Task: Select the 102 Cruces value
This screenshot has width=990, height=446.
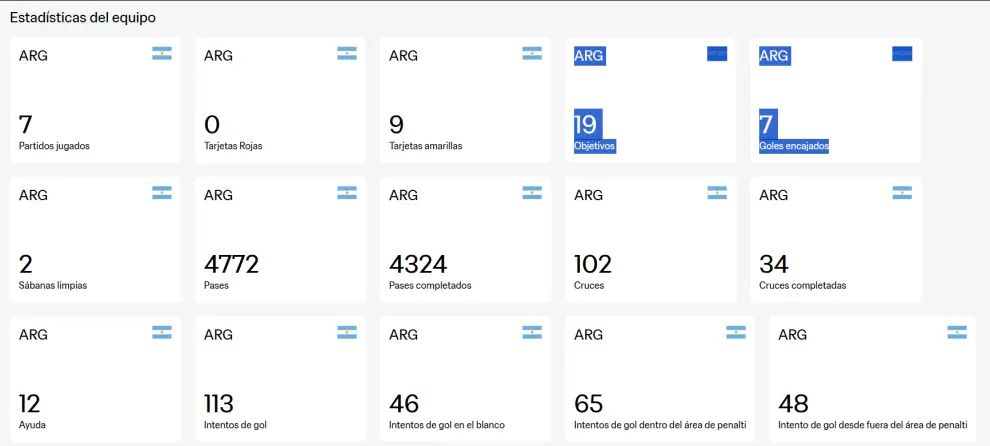Action: tap(593, 264)
